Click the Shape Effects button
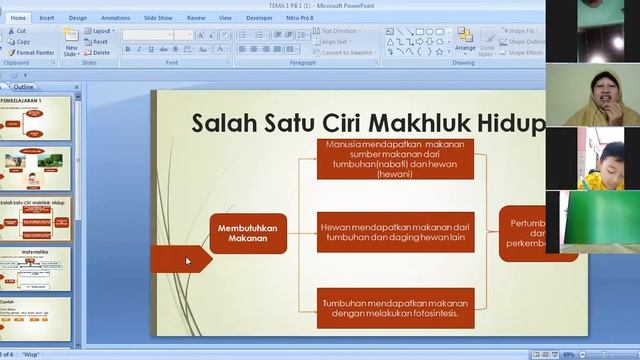The height and width of the screenshot is (360, 640). click(522, 53)
